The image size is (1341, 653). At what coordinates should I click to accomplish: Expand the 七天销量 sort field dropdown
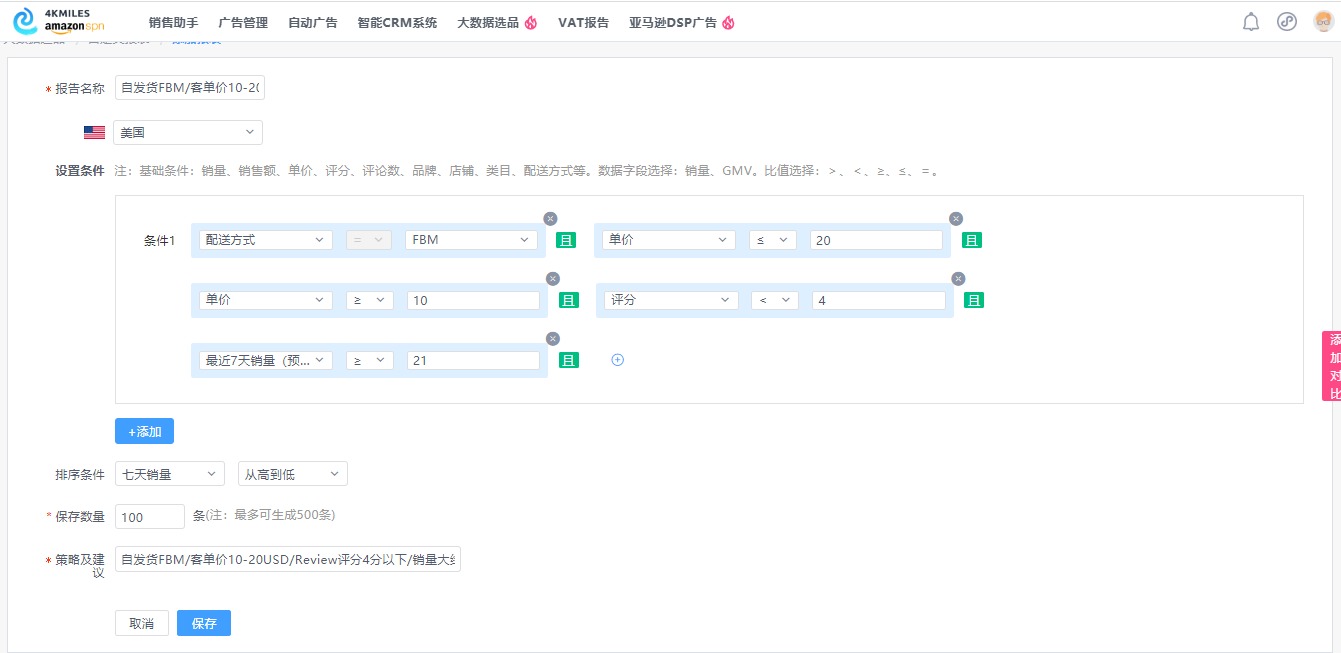[169, 474]
